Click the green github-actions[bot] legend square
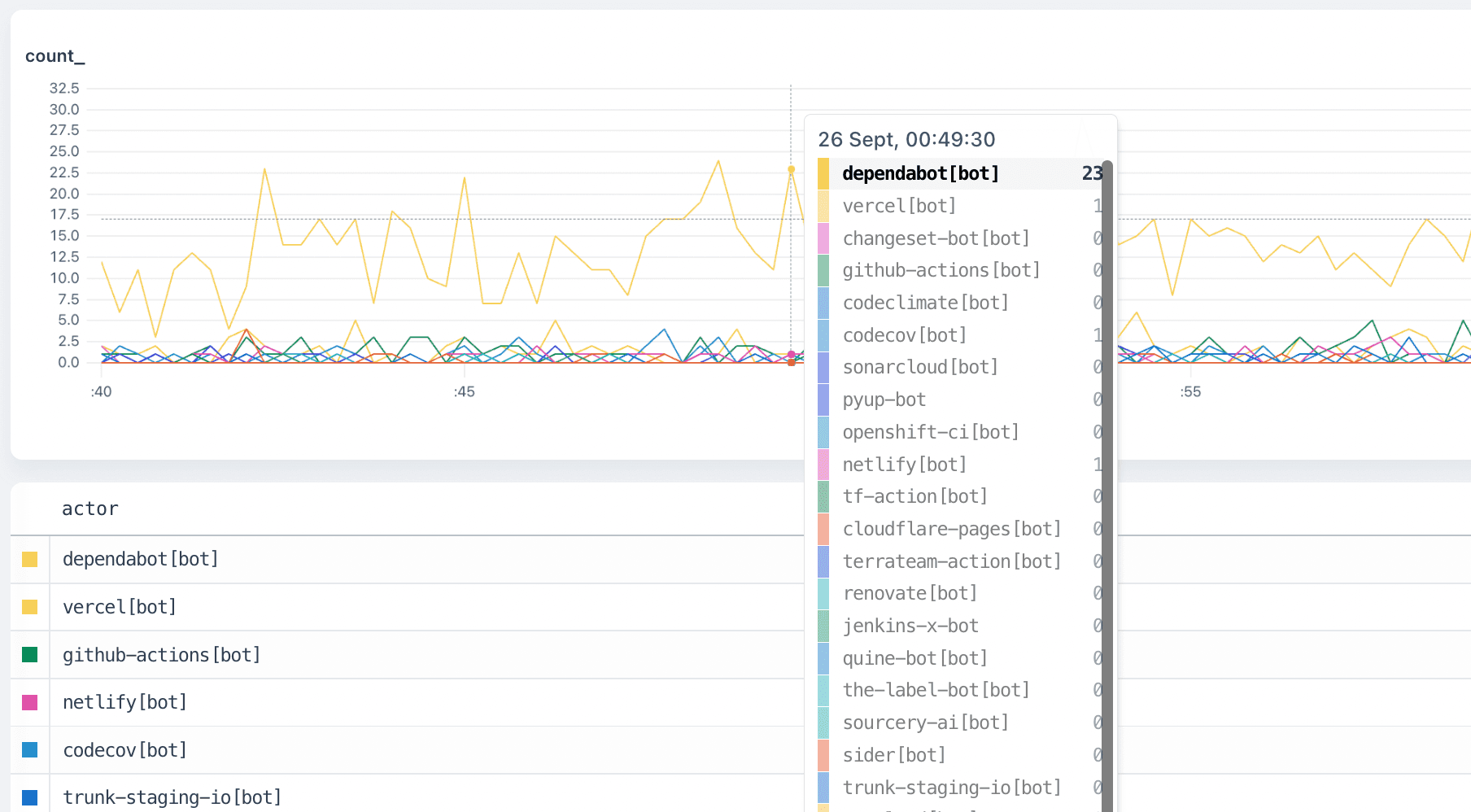The image size is (1471, 812). pyautogui.click(x=824, y=270)
